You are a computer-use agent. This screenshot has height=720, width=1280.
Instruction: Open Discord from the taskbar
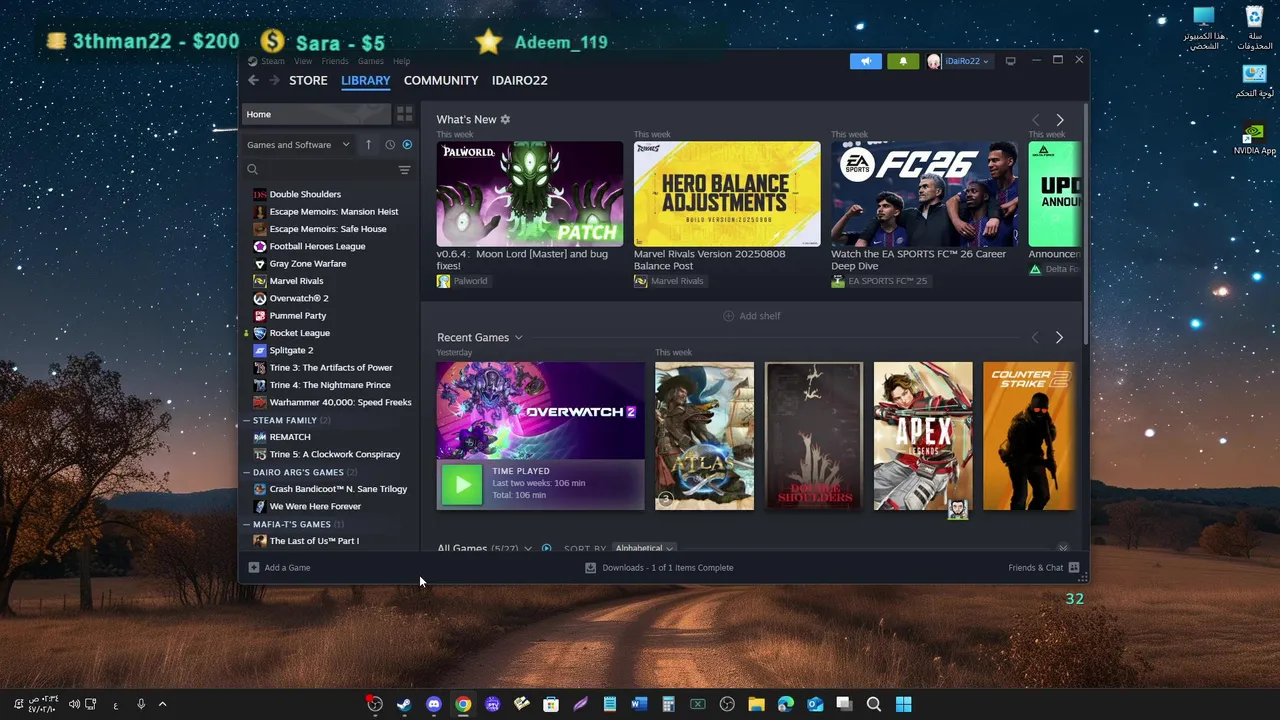(433, 704)
